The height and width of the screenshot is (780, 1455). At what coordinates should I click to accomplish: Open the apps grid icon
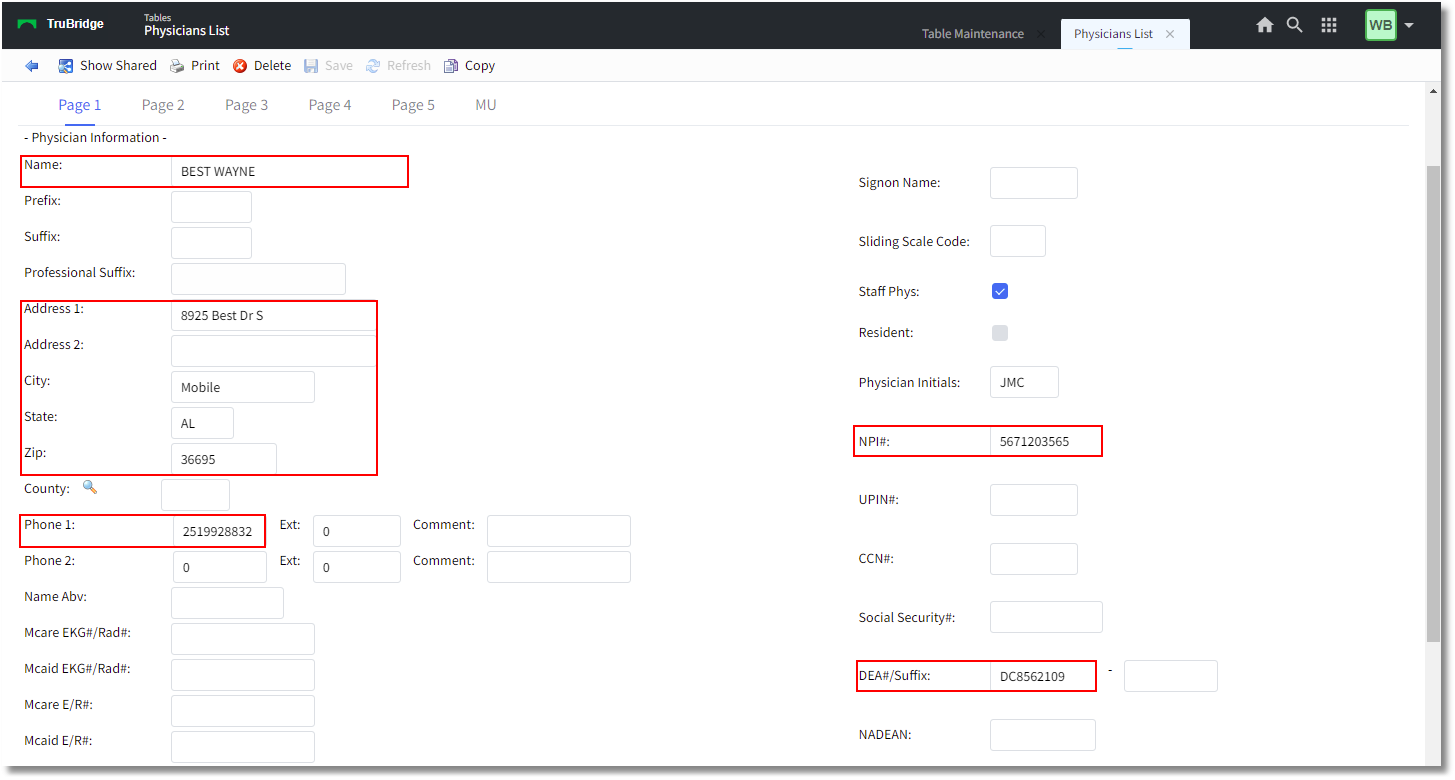[x=1329, y=25]
